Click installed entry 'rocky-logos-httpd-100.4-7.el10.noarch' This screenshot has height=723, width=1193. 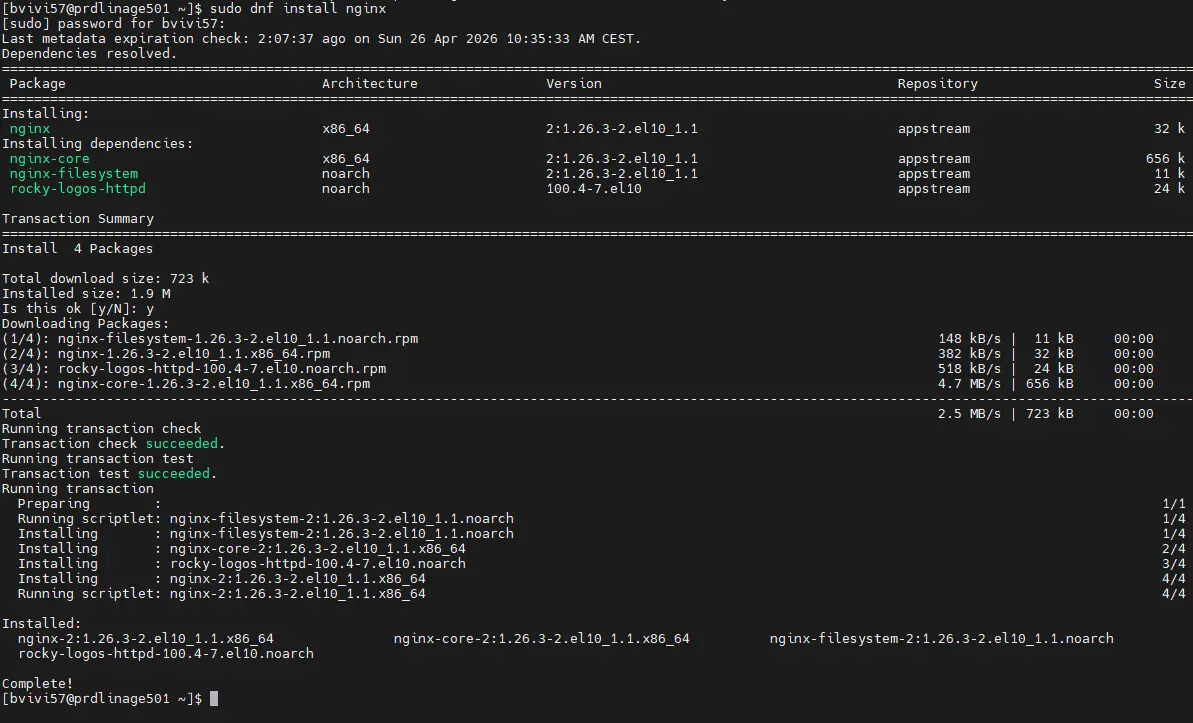tap(166, 654)
